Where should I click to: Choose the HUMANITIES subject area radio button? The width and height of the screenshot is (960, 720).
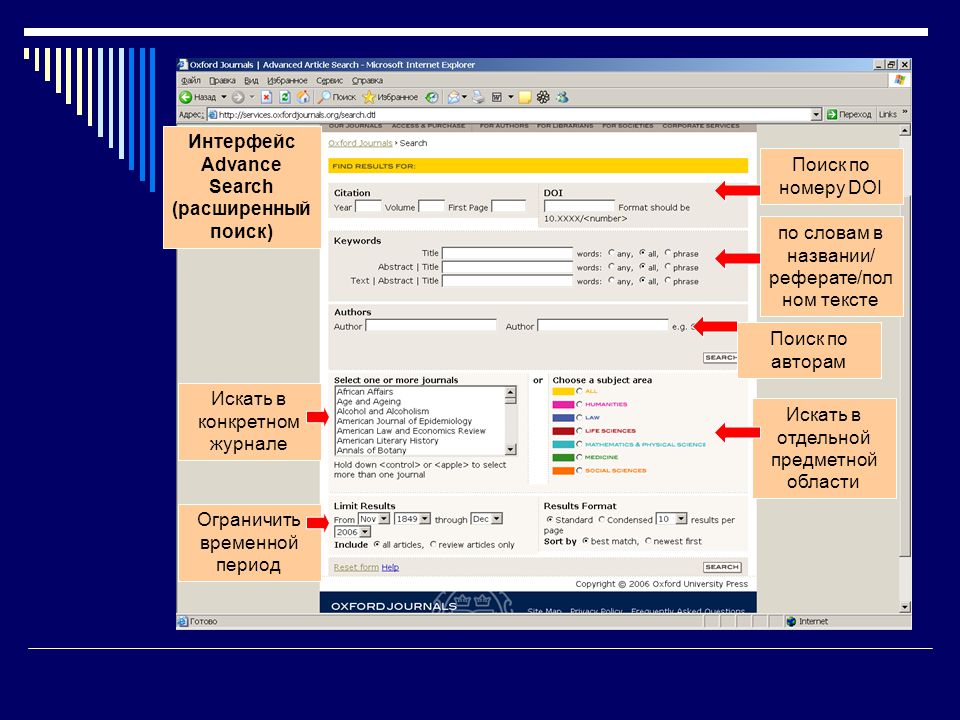[x=579, y=404]
